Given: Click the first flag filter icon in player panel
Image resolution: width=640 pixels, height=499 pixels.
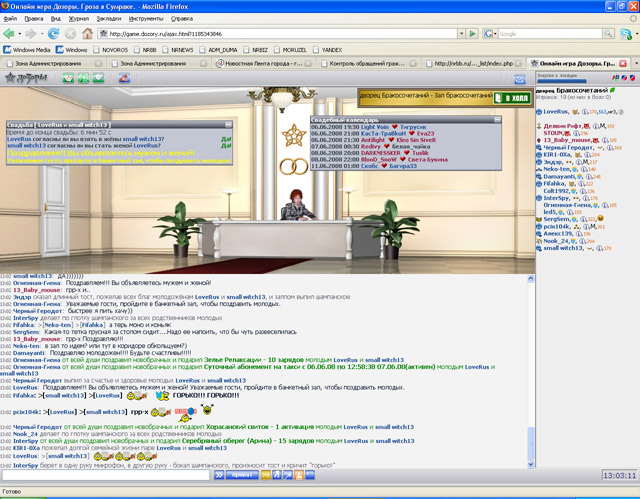Looking at the screenshot, I should 616,78.
